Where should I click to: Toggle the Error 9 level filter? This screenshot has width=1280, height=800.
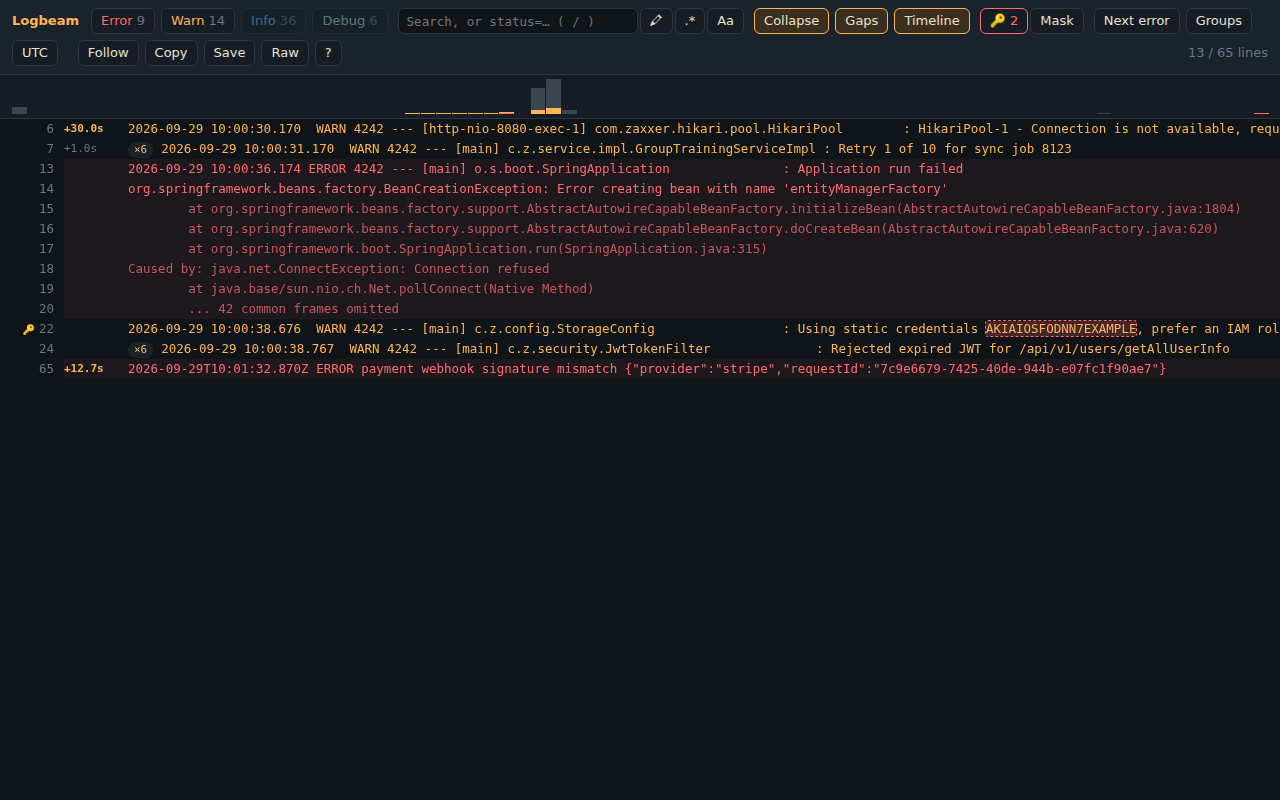(123, 21)
